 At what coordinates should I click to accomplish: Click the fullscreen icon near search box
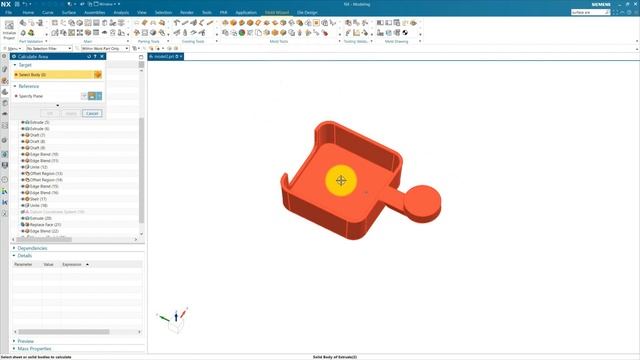click(x=616, y=12)
